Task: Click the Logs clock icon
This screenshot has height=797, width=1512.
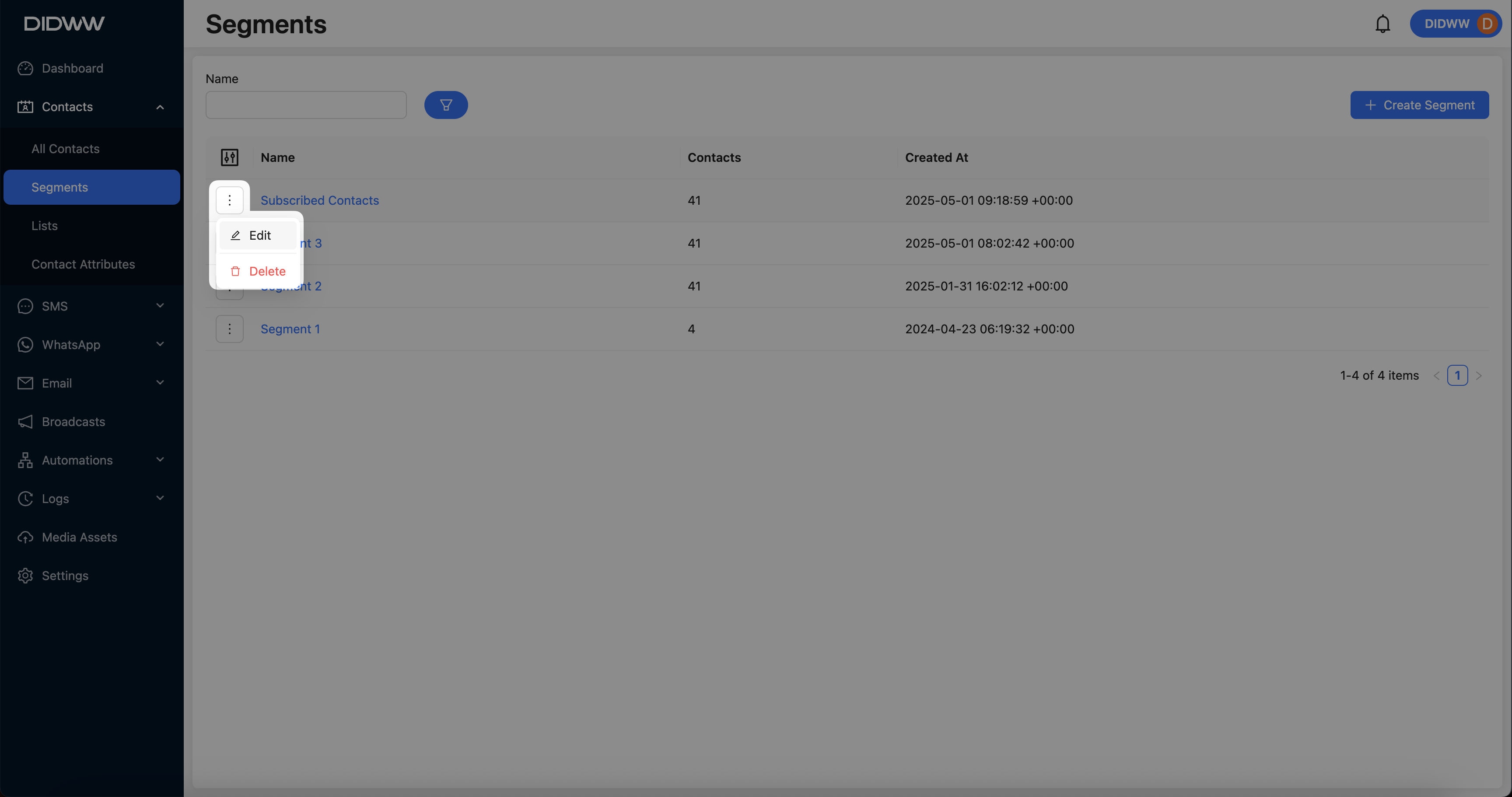Action: click(25, 498)
